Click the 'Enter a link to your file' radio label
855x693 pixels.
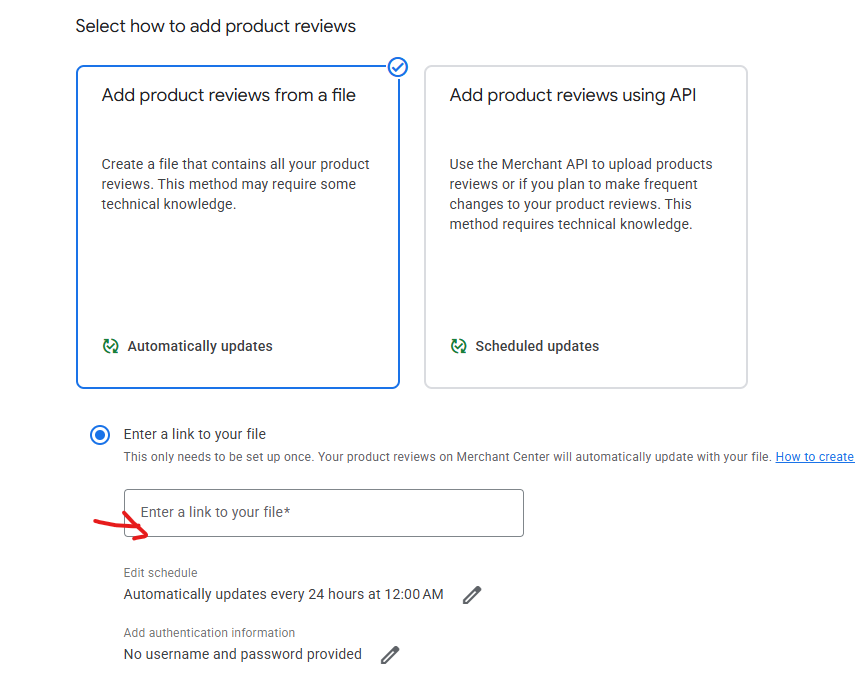[194, 434]
